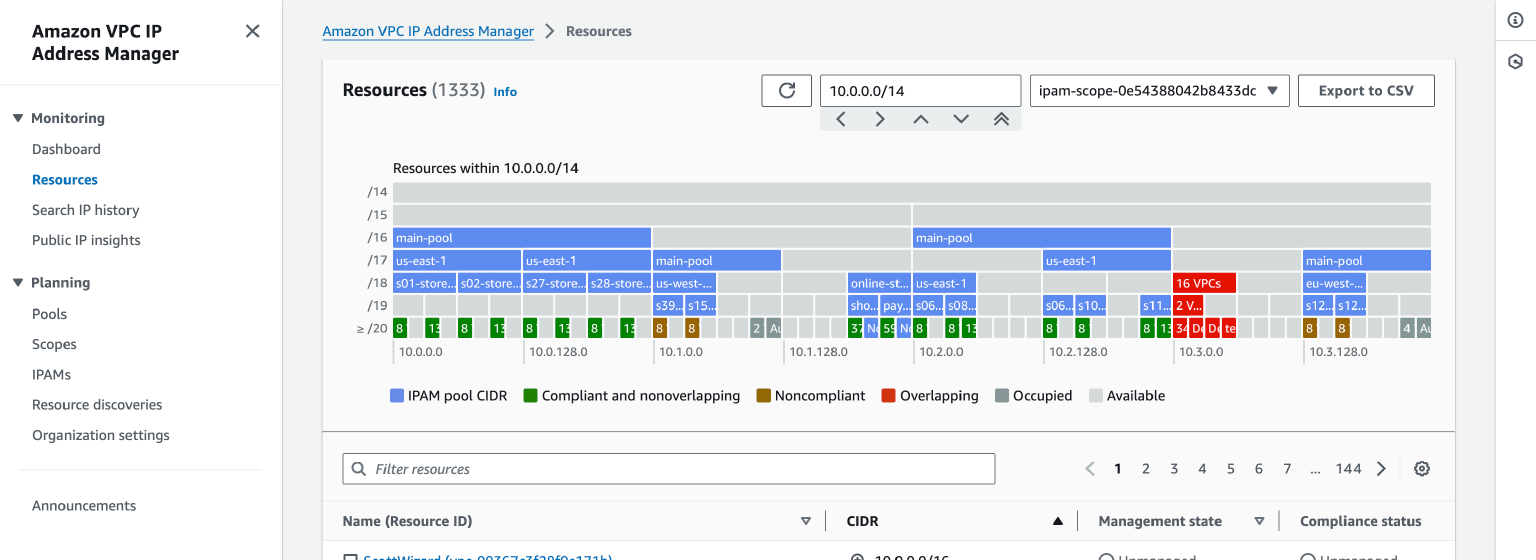Go to Scopes page
This screenshot has width=1536, height=560.
coord(54,344)
